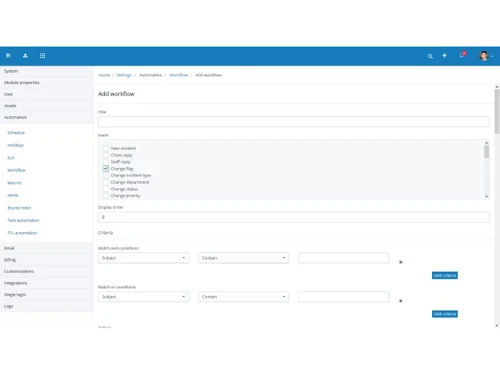
Task: Expand the User sidebar section
Action: pyautogui.click(x=46, y=94)
